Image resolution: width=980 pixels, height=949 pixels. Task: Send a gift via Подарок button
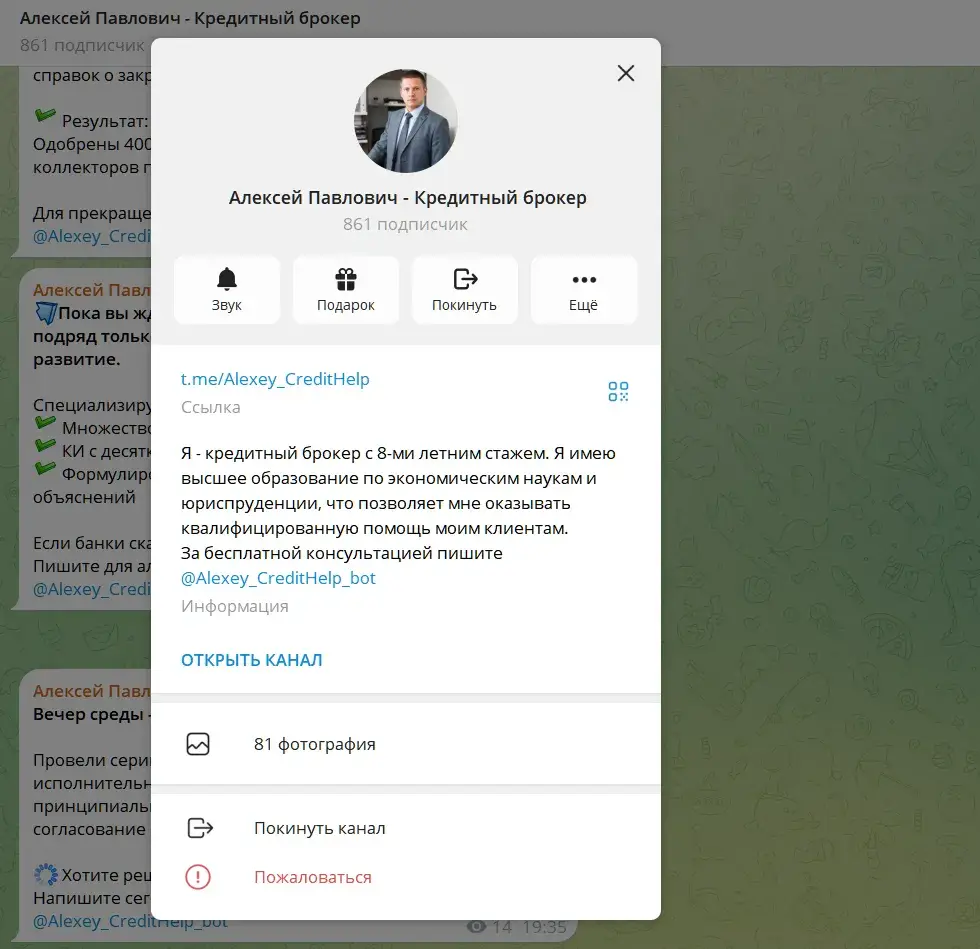[x=346, y=289]
